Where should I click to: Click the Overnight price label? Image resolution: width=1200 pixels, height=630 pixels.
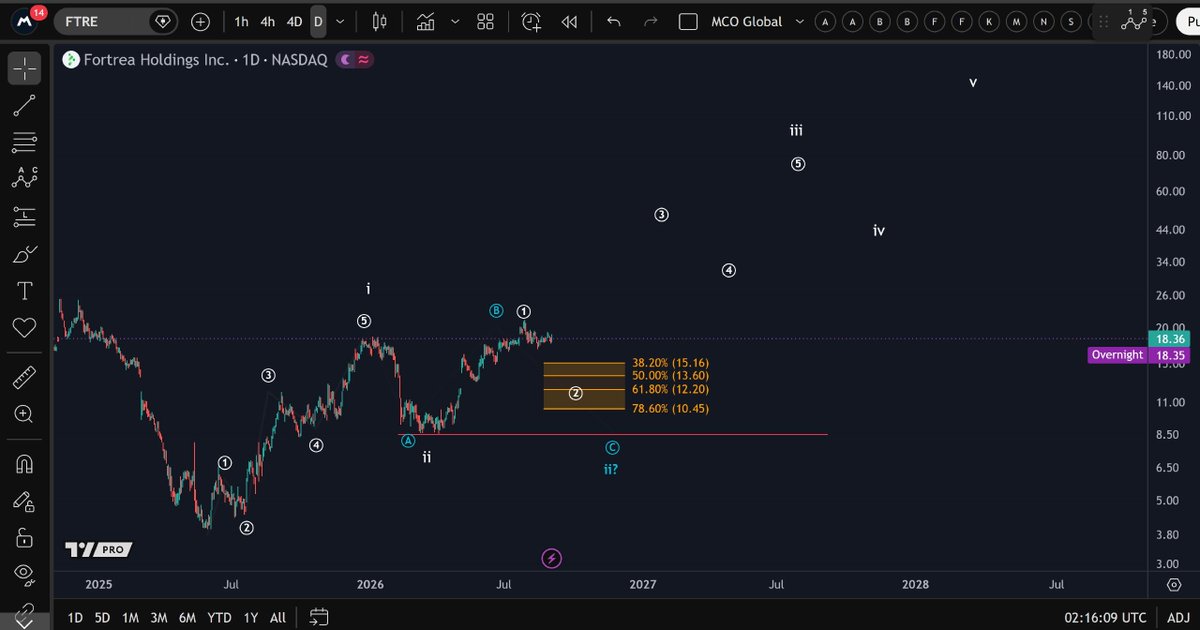coord(1117,355)
